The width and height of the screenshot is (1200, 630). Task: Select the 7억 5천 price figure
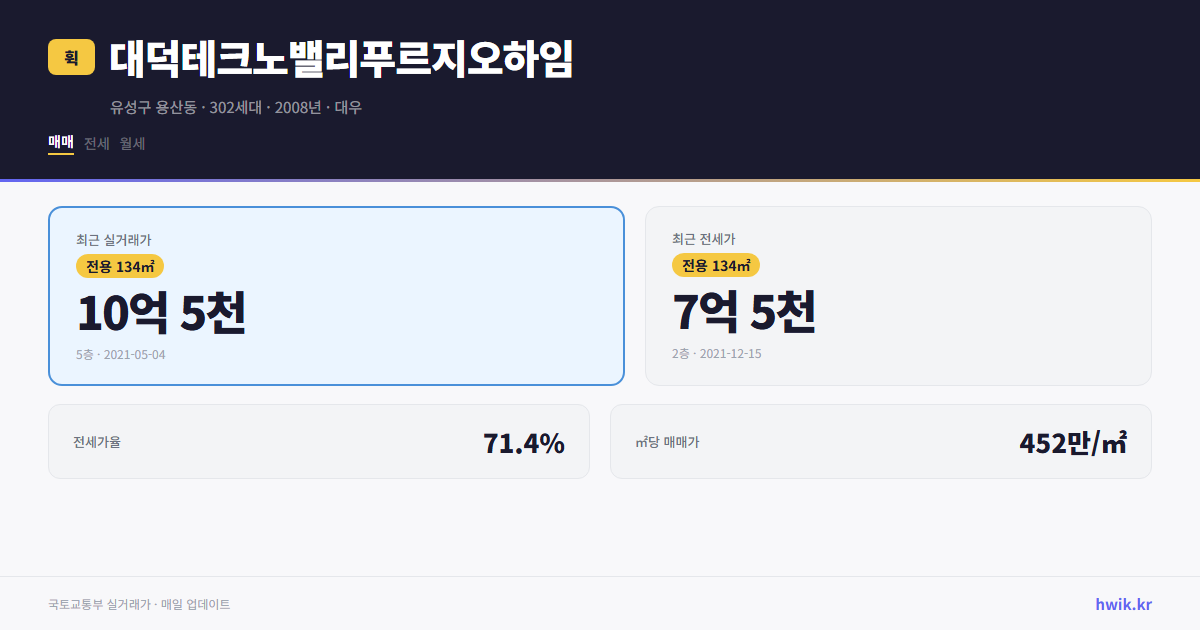tap(744, 311)
